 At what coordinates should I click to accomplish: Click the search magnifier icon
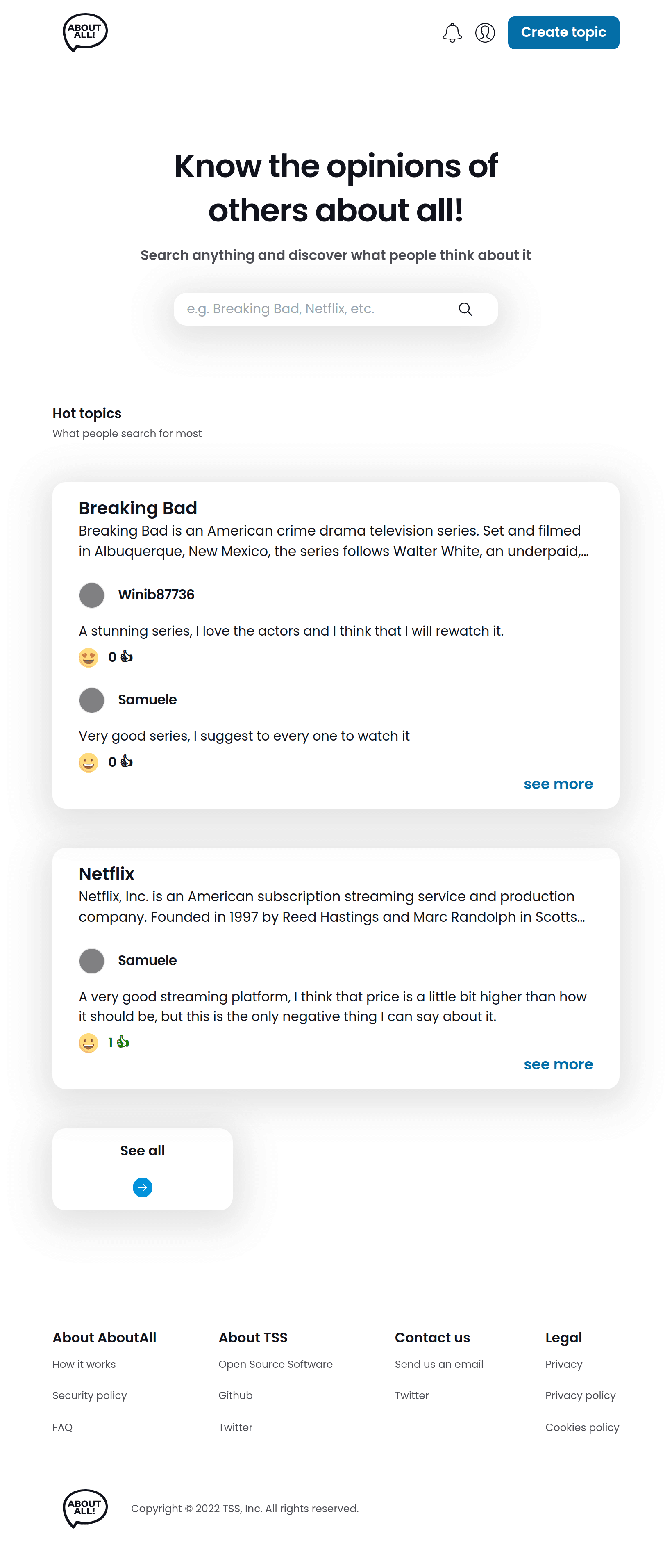(465, 309)
